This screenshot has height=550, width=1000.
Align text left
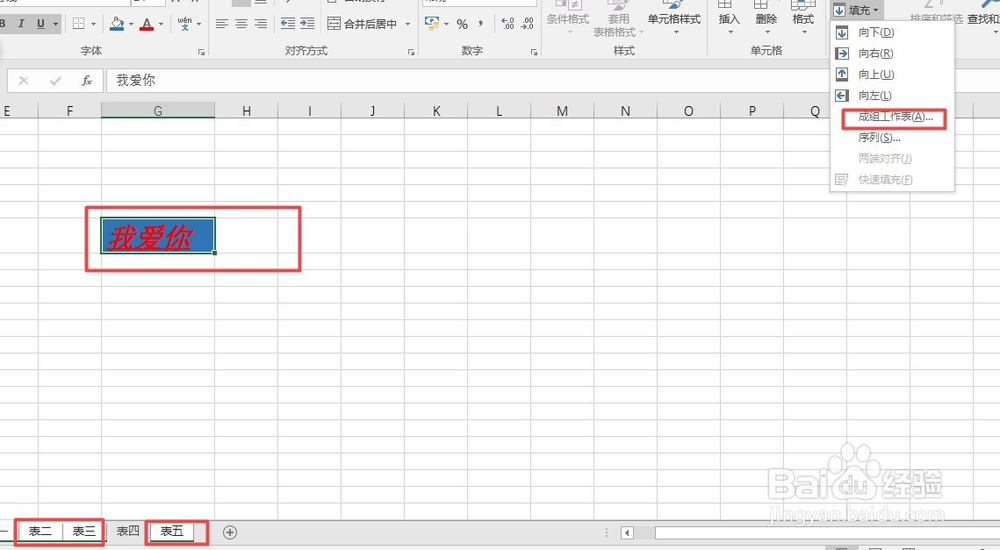[x=221, y=24]
